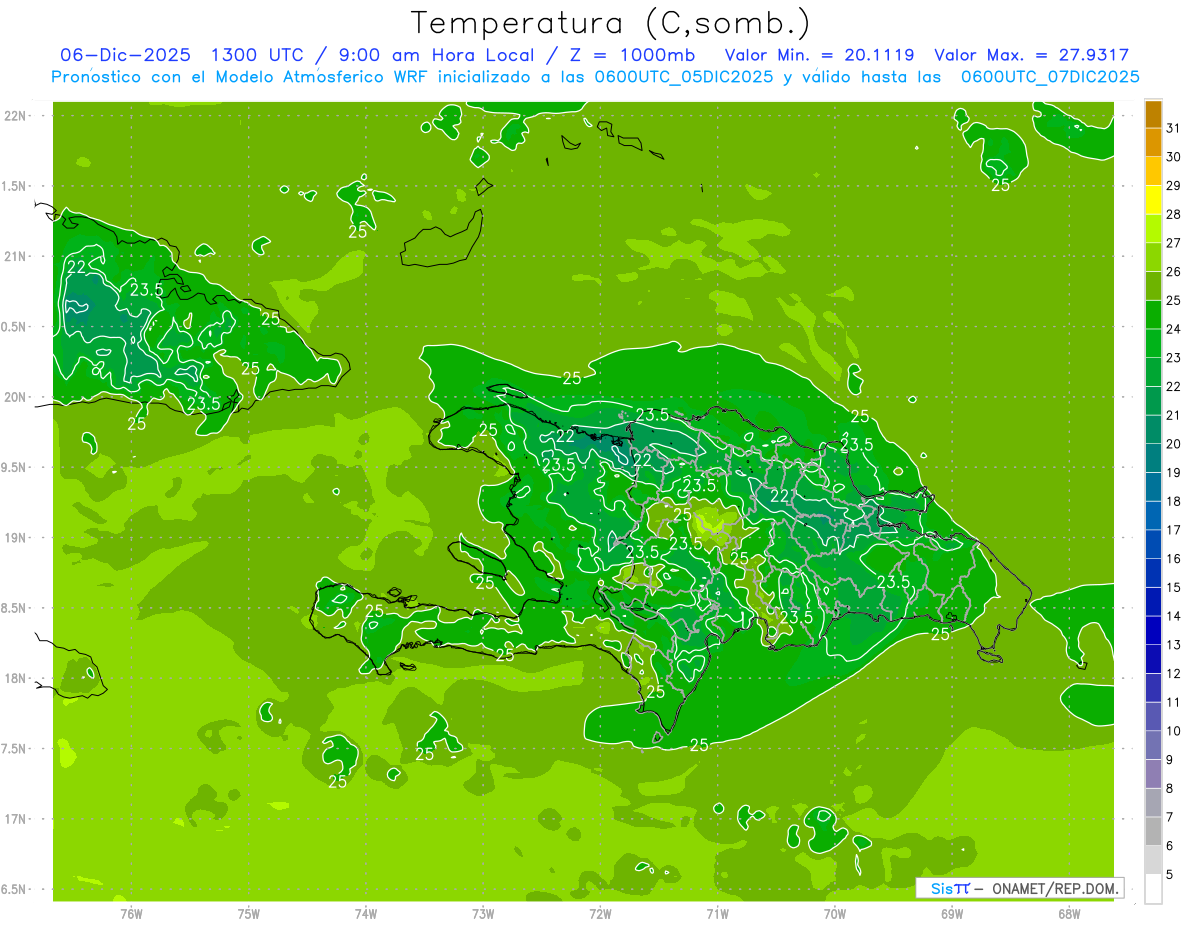Click the '73W' longitude axis label
The height and width of the screenshot is (927, 1200).
tap(483, 913)
